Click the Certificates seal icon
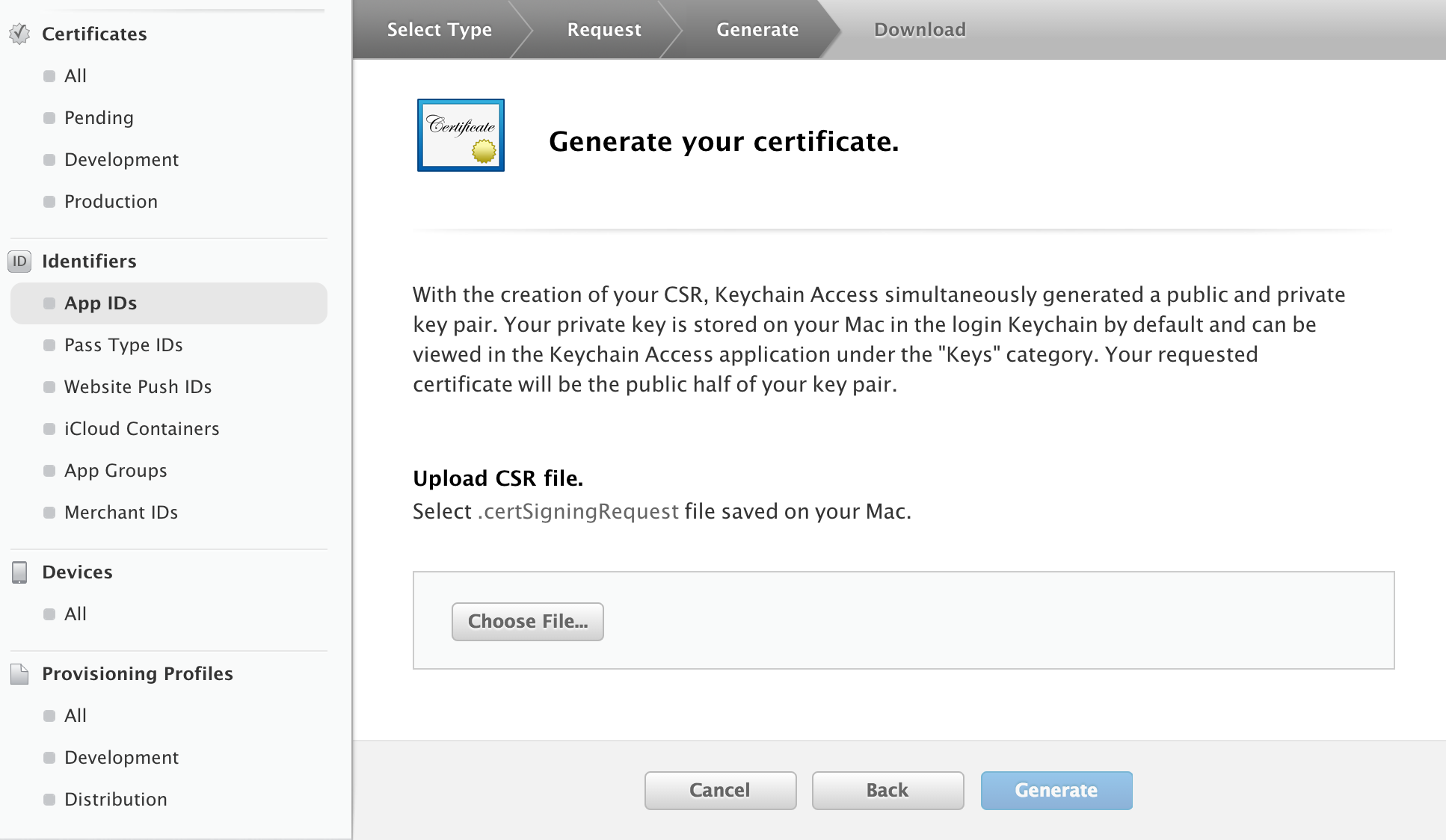Viewport: 1446px width, 840px height. [19, 34]
